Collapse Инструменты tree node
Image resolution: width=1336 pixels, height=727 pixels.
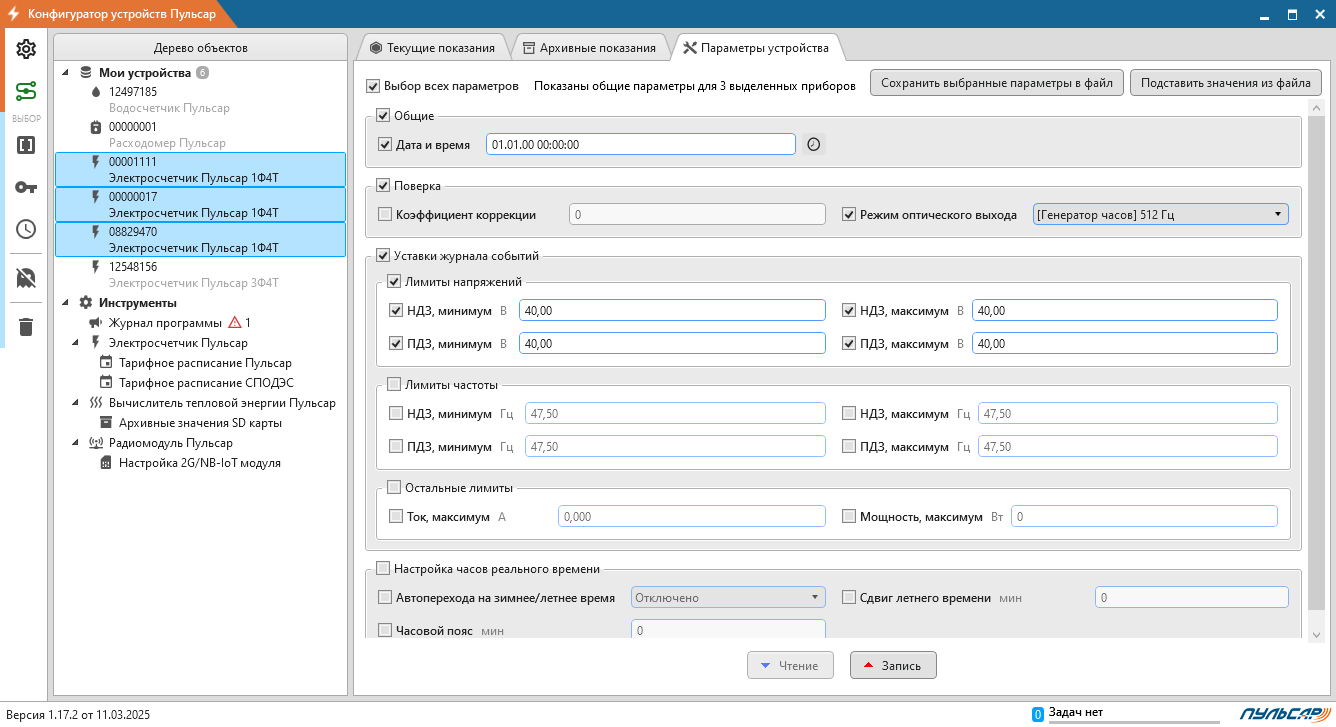coord(66,302)
